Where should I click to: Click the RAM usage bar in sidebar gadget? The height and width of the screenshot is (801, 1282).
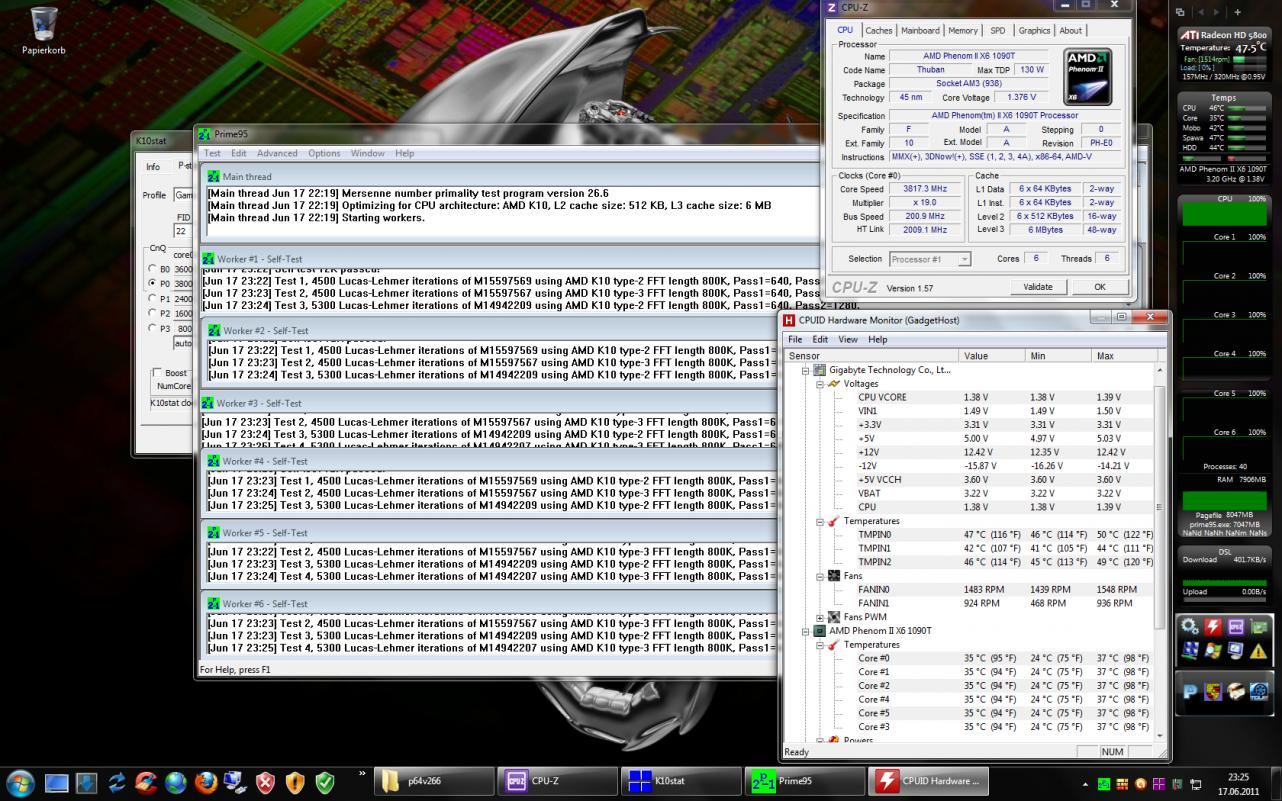coord(1223,500)
